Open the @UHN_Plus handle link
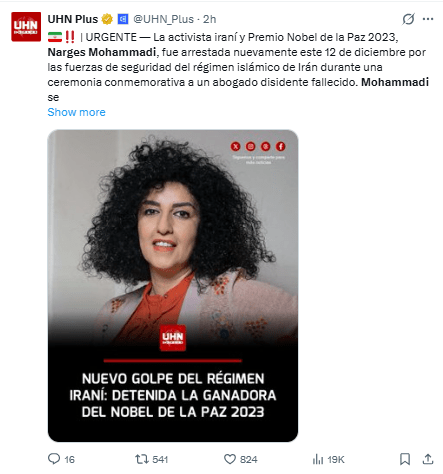The image size is (443, 474). point(163,19)
